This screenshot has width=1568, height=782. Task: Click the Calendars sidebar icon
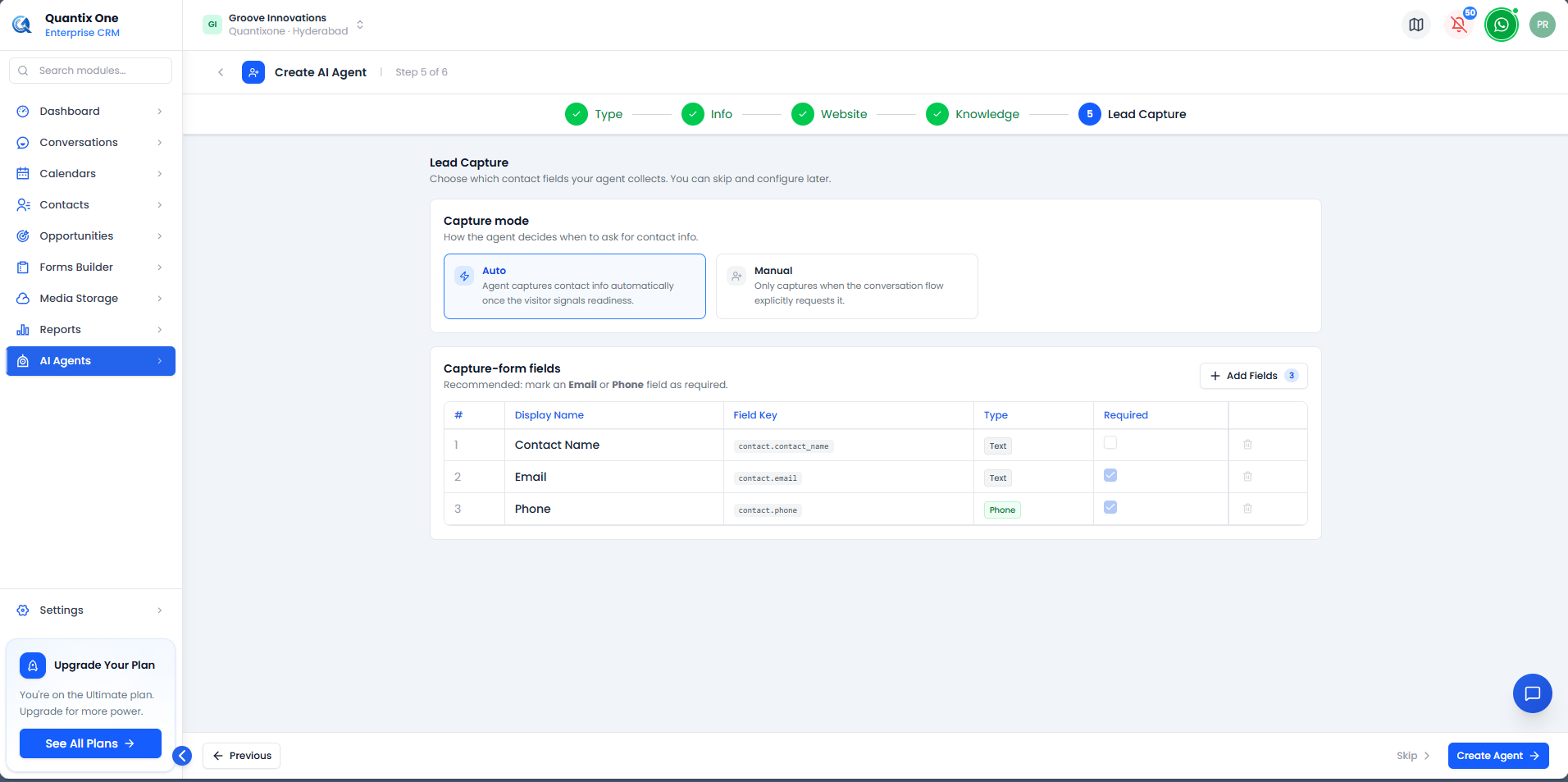[23, 174]
